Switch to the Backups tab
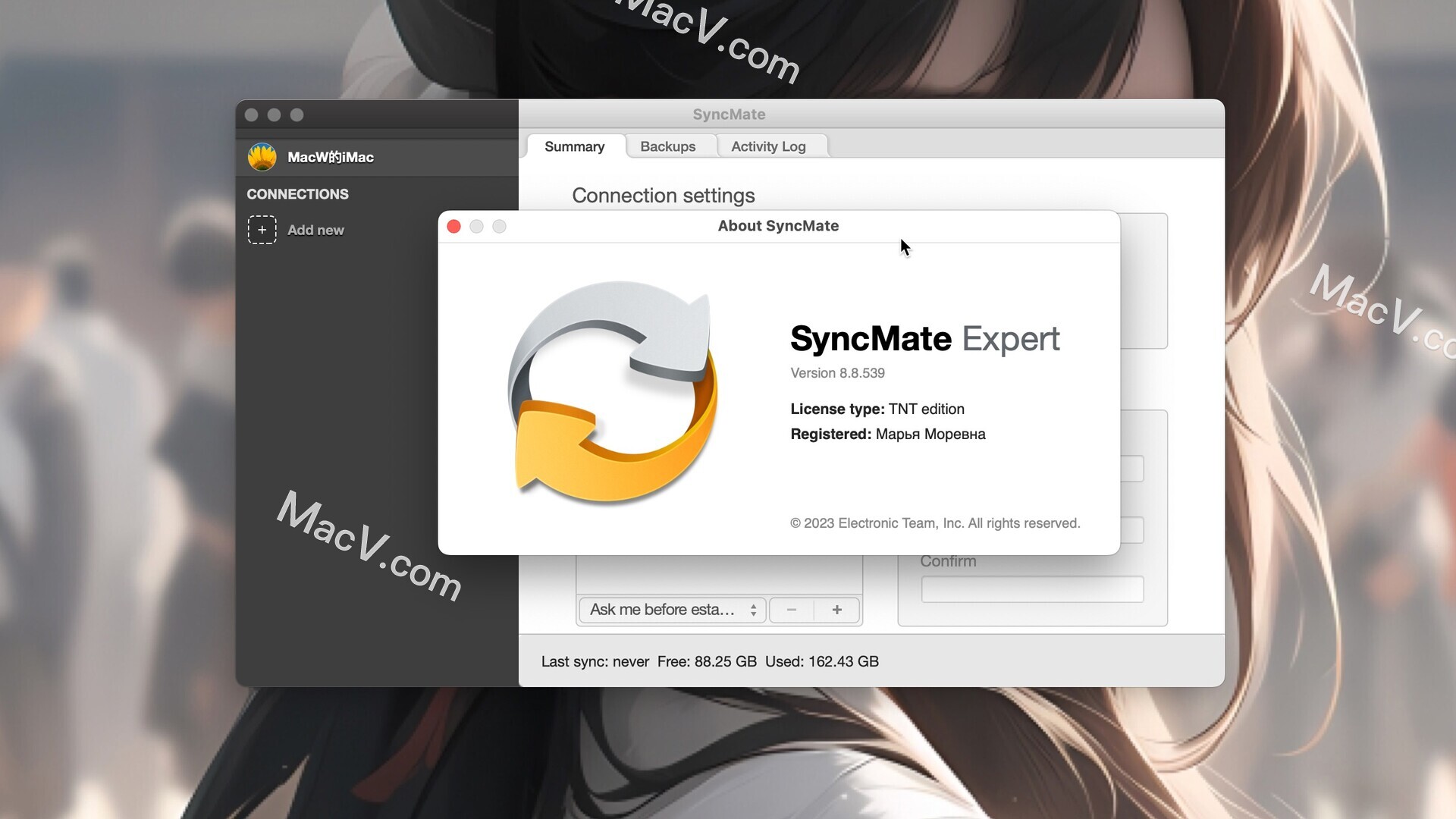 click(x=668, y=146)
